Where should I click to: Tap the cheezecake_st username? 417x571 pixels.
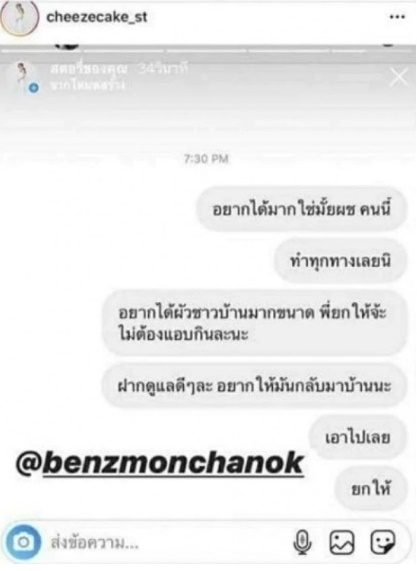(97, 17)
